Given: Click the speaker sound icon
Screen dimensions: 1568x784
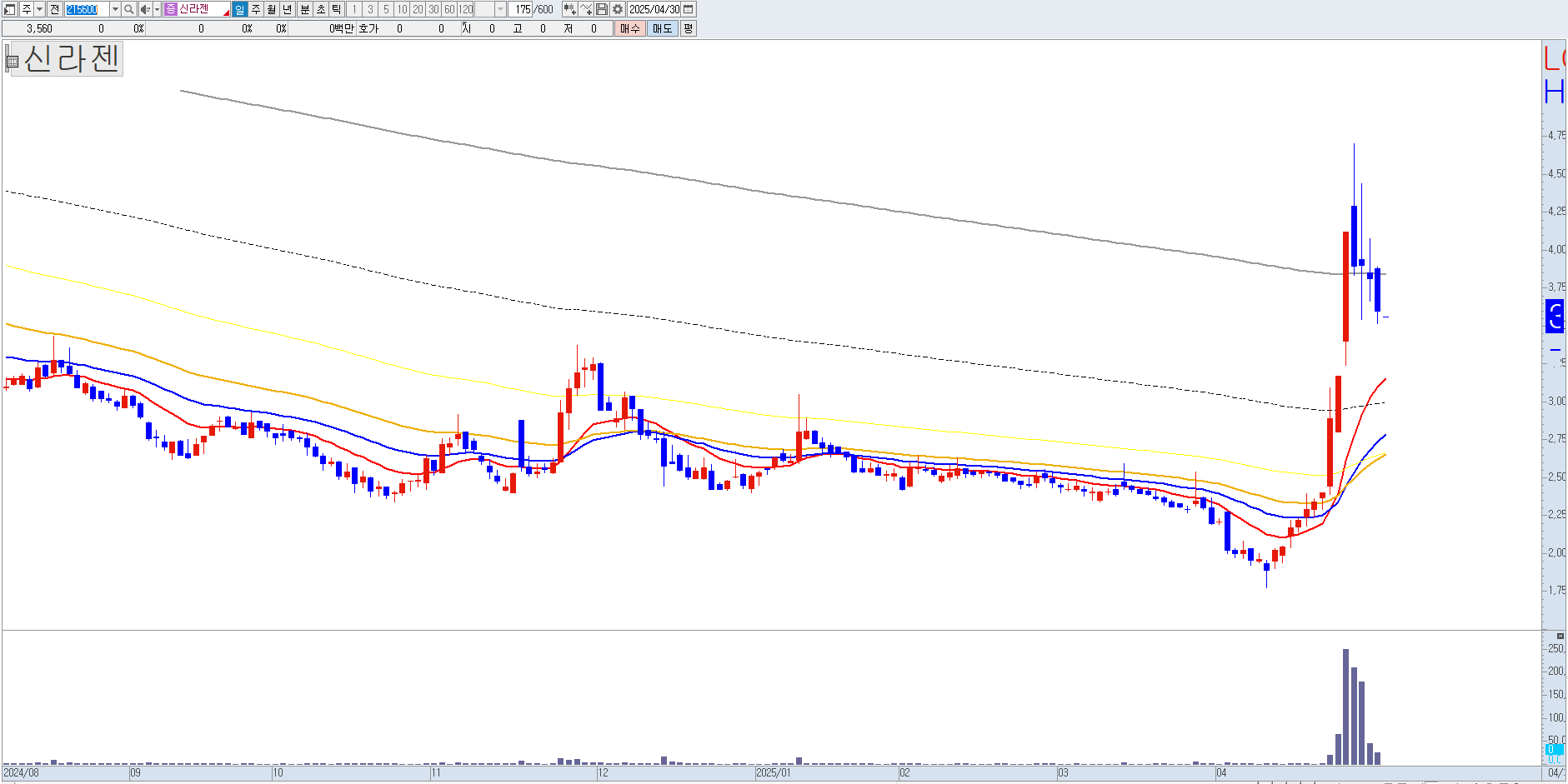Looking at the screenshot, I should coord(146,9).
